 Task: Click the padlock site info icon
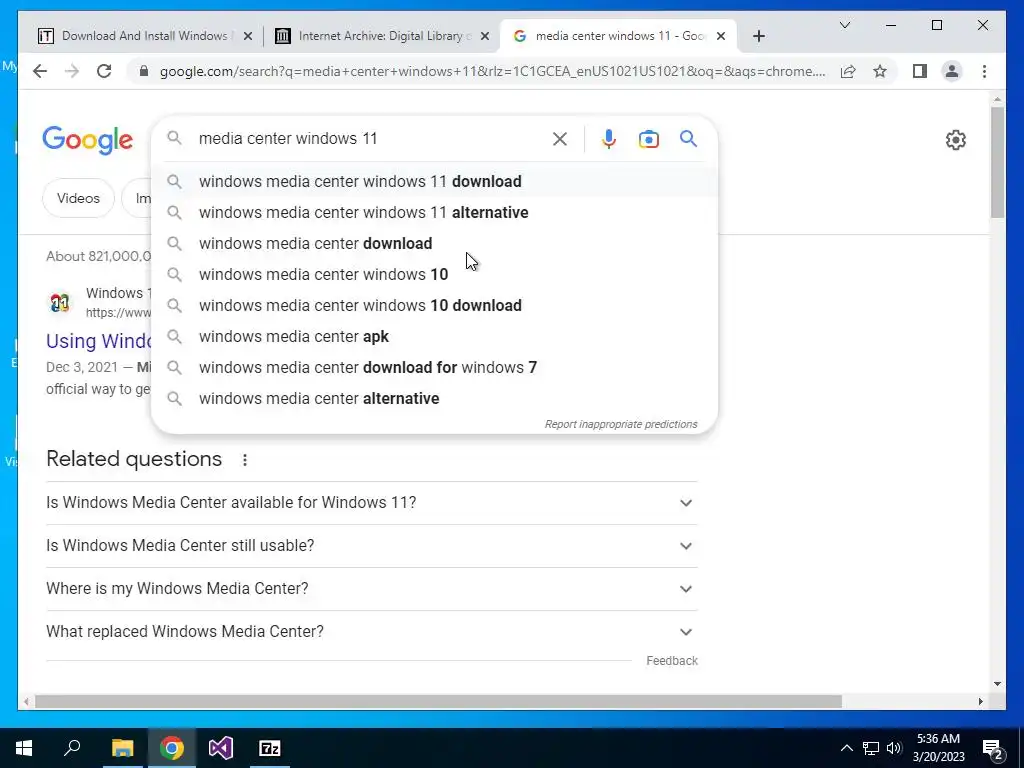coord(144,71)
